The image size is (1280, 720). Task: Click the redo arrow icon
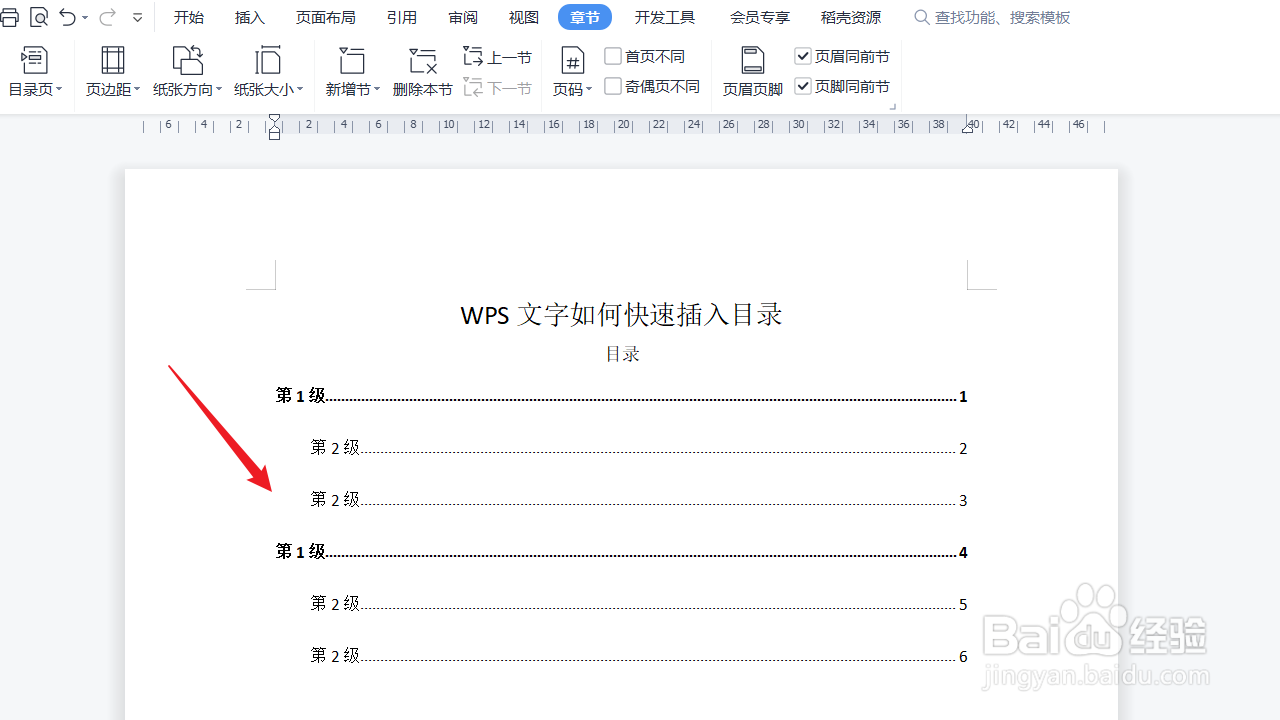point(107,17)
